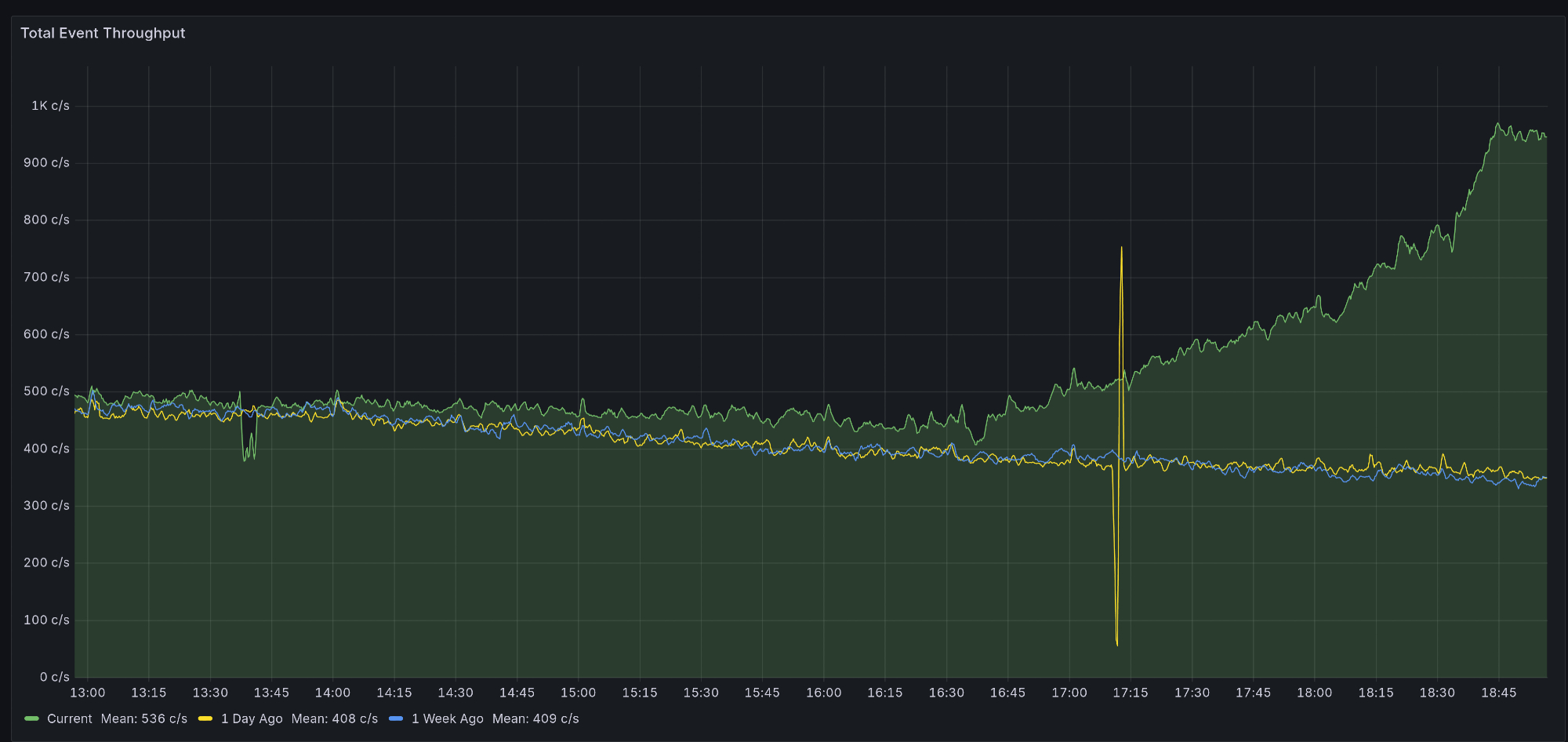Click the 18:45 x-axis time label
1568x742 pixels.
pyautogui.click(x=1498, y=693)
